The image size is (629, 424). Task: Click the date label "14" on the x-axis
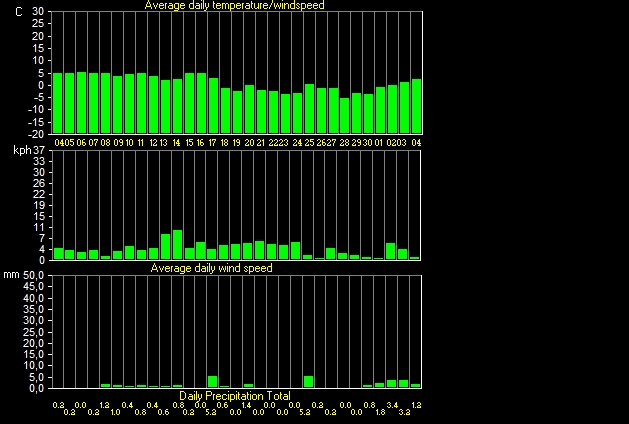(x=177, y=143)
